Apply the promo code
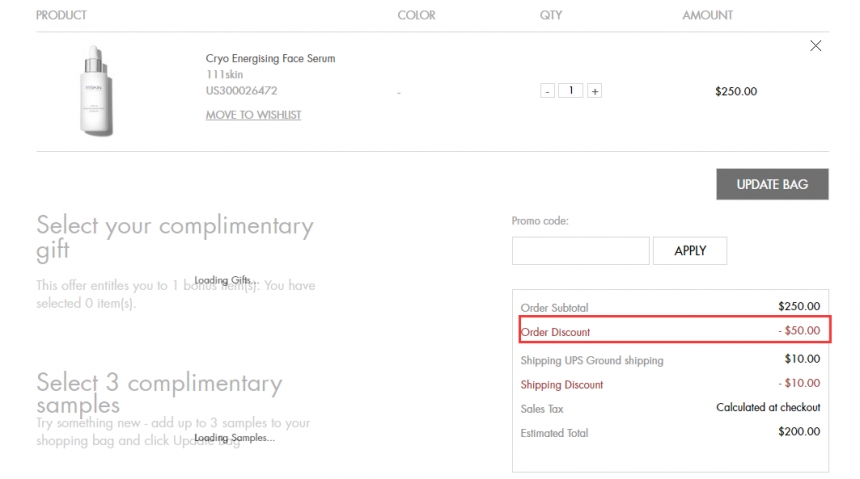Screen dimensions: 860x479 pos(689,251)
